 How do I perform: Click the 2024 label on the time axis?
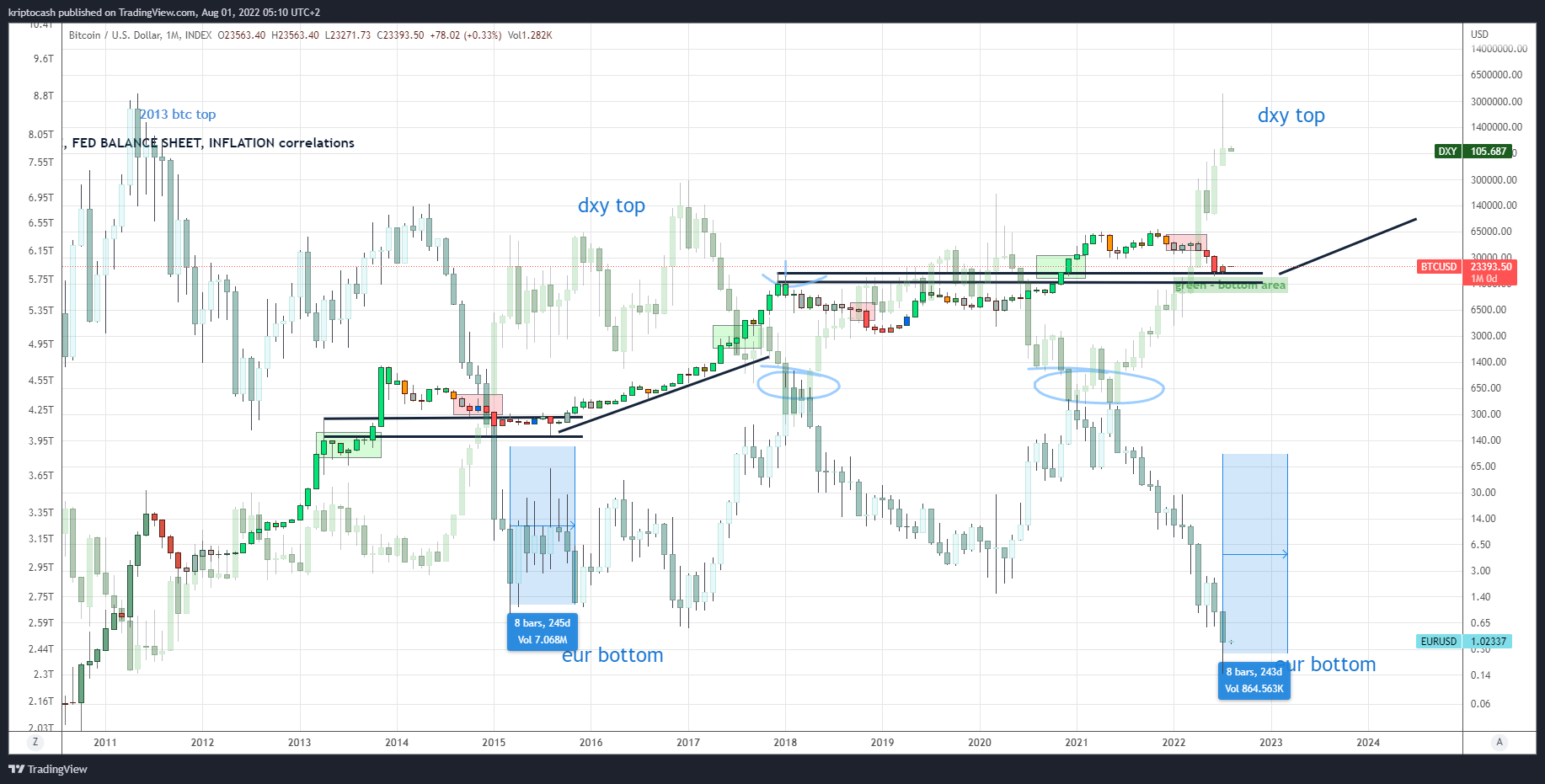[1368, 743]
